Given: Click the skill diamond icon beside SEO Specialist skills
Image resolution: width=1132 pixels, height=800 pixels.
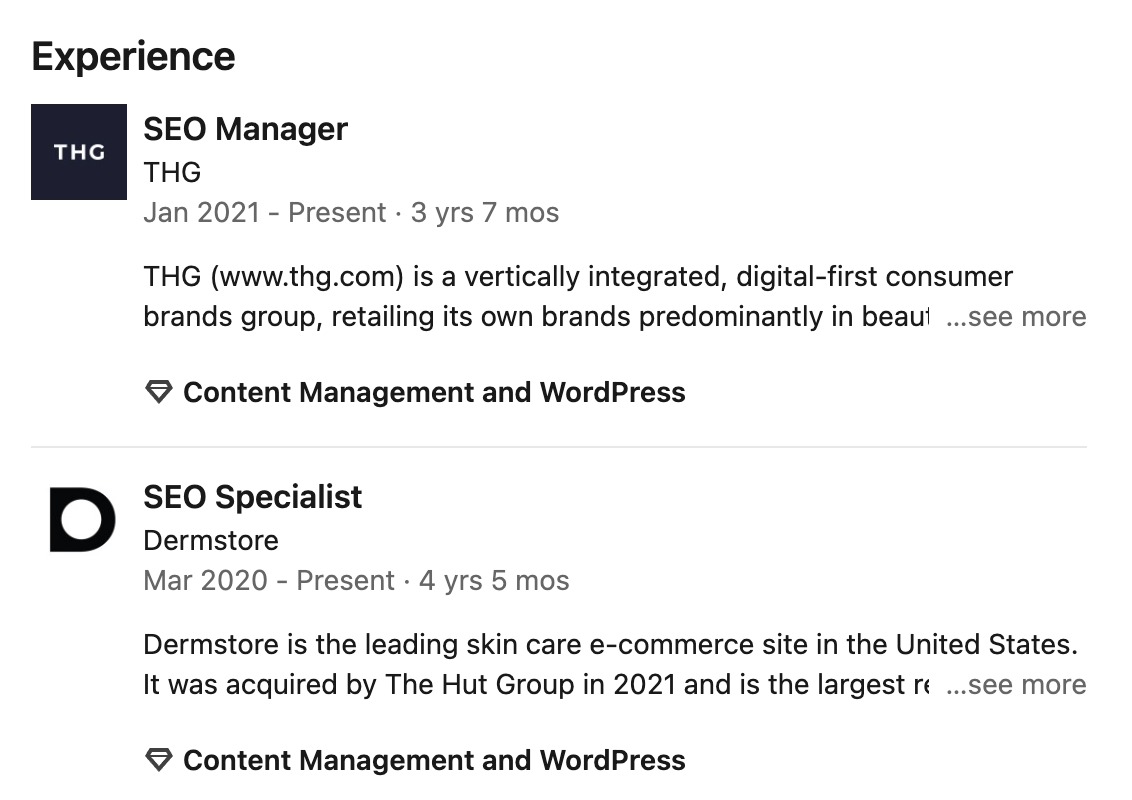Looking at the screenshot, I should (158, 760).
